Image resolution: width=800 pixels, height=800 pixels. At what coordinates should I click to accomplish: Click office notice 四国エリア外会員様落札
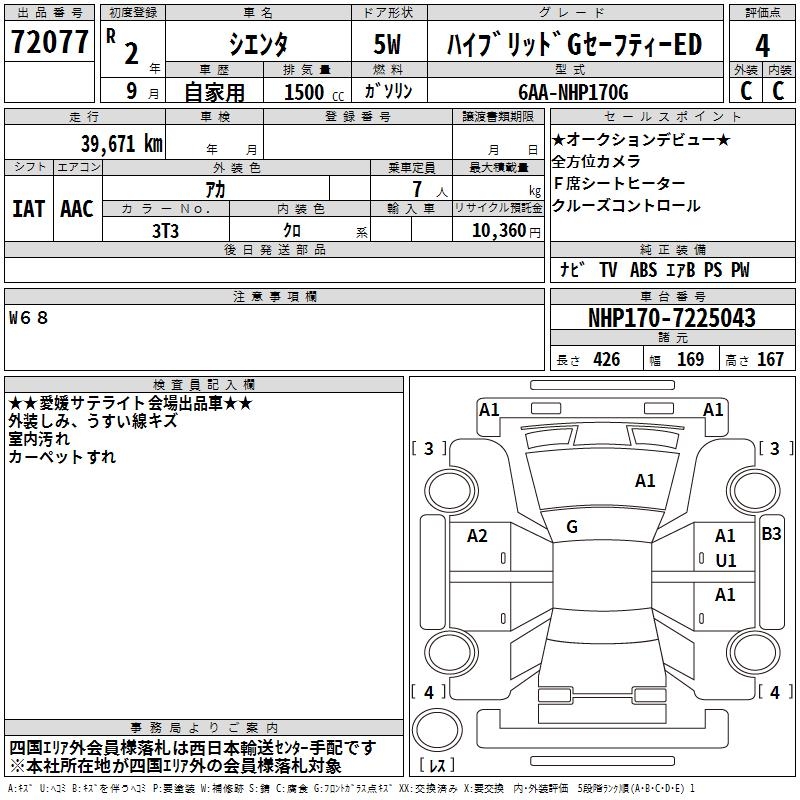[193, 748]
